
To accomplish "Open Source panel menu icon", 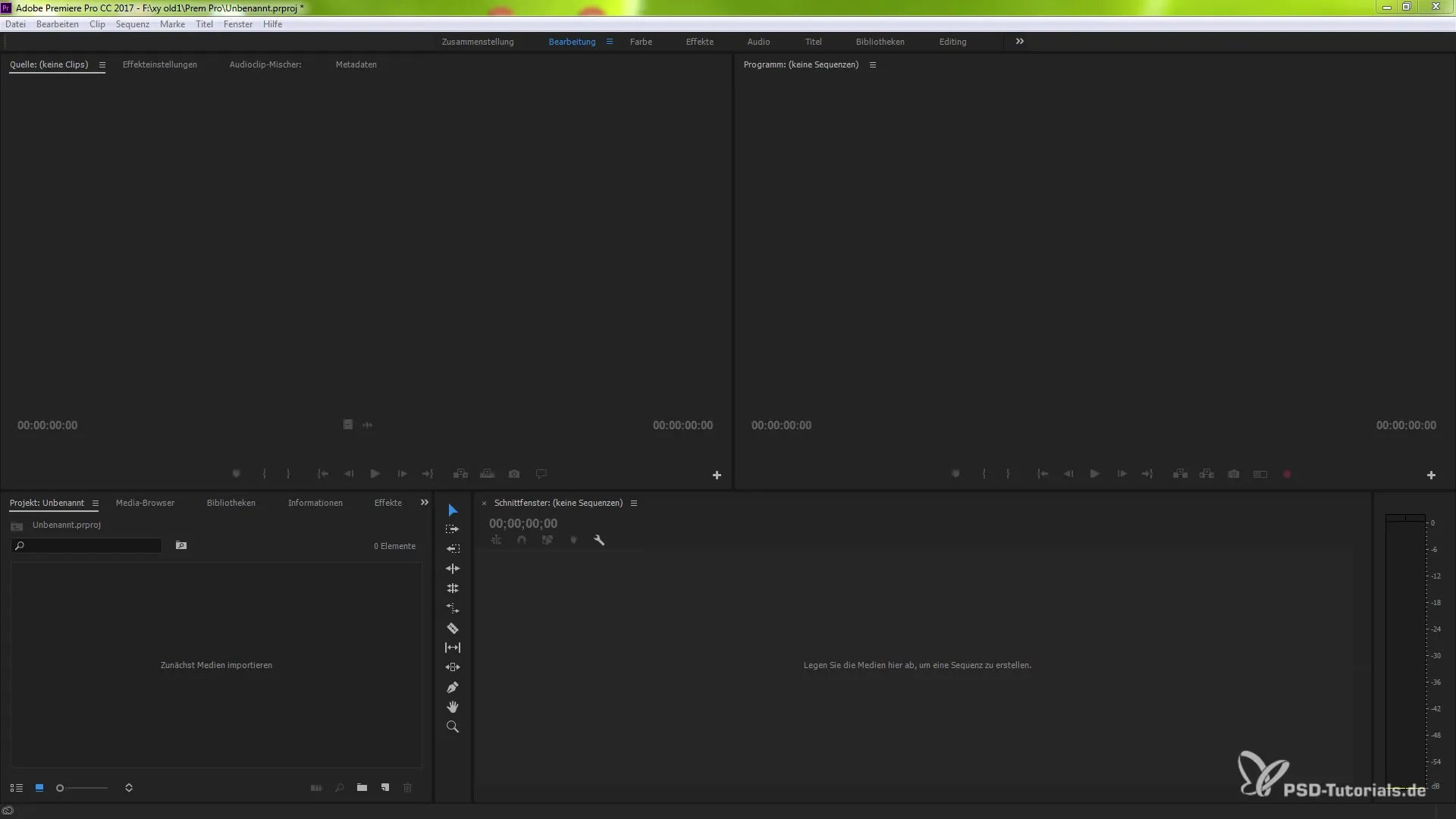I will coord(102,64).
